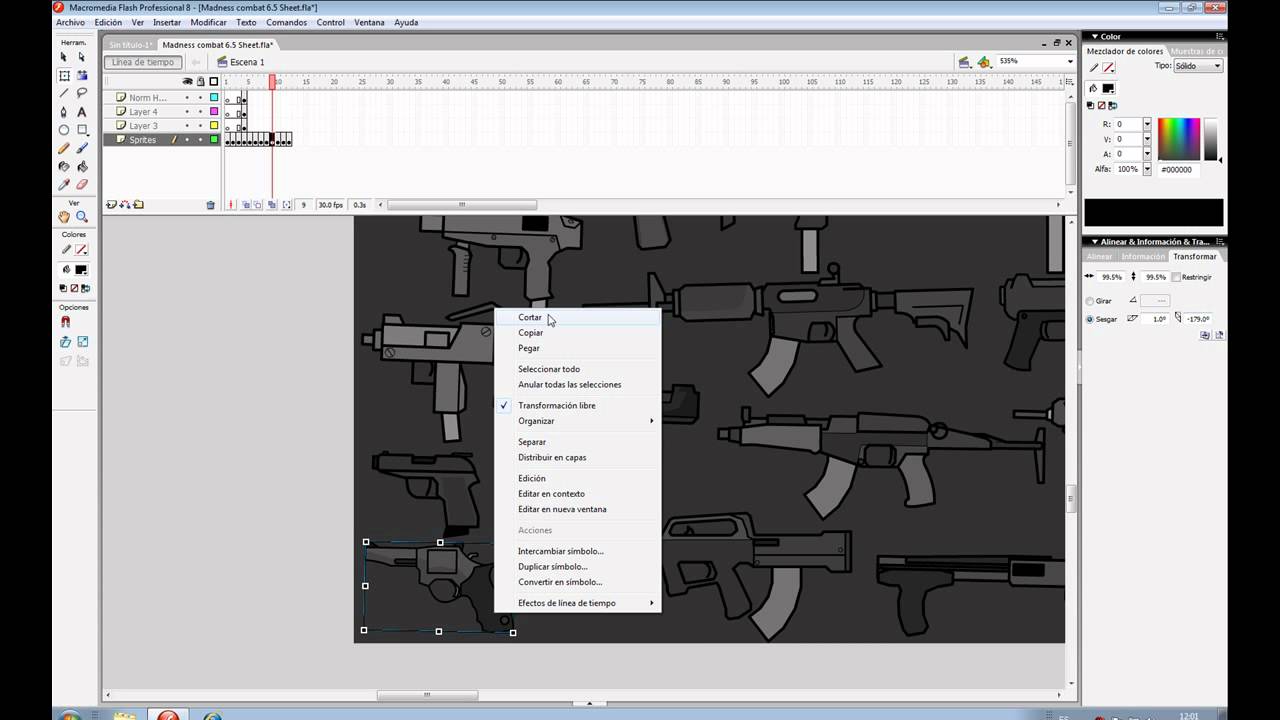Click Escena 1 in the edit bar
Viewport: 1280px width, 720px height.
[x=247, y=62]
